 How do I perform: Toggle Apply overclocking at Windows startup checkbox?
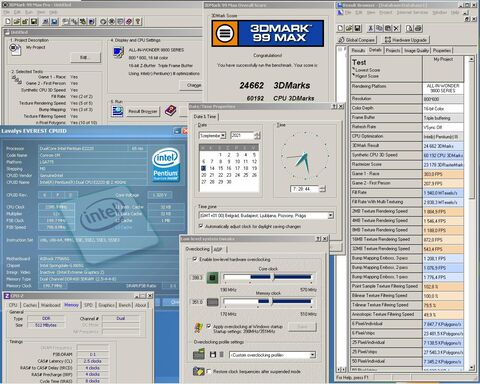[209, 326]
